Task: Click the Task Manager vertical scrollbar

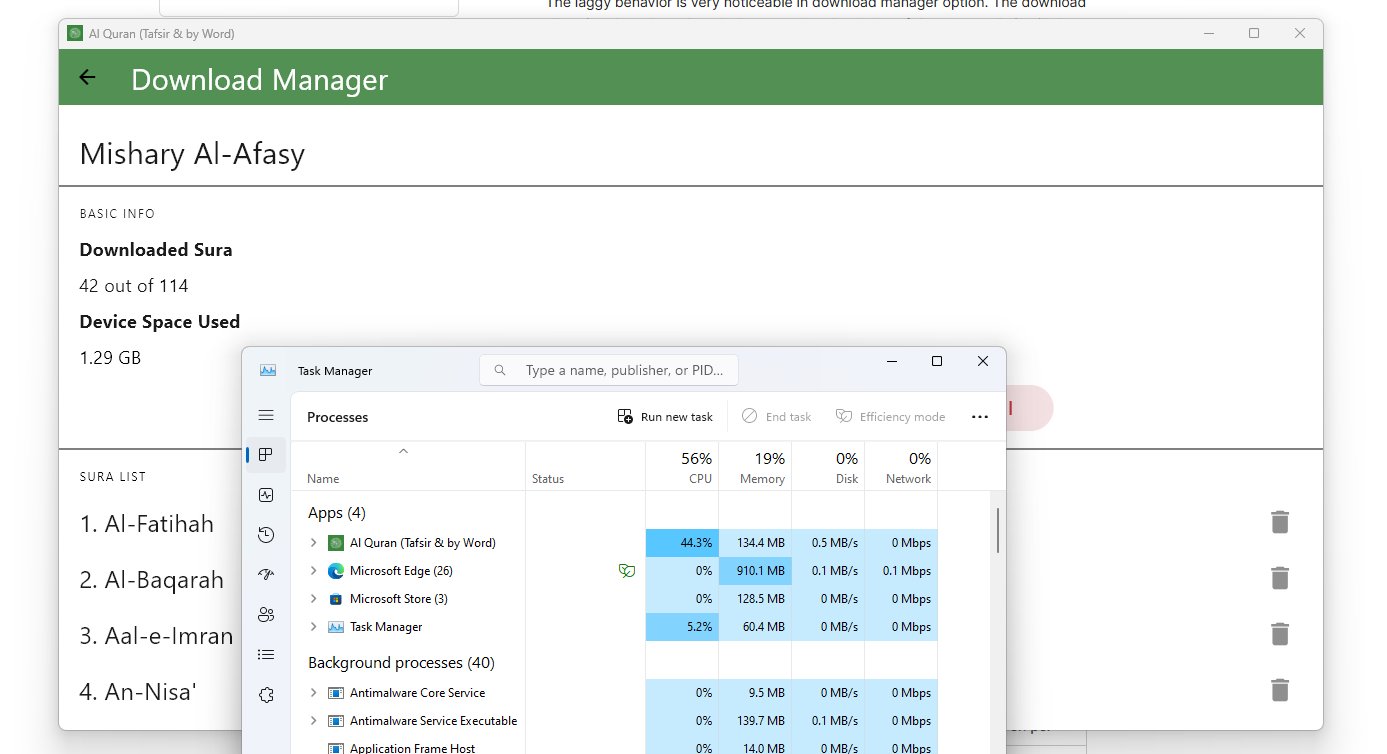Action: 998,530
